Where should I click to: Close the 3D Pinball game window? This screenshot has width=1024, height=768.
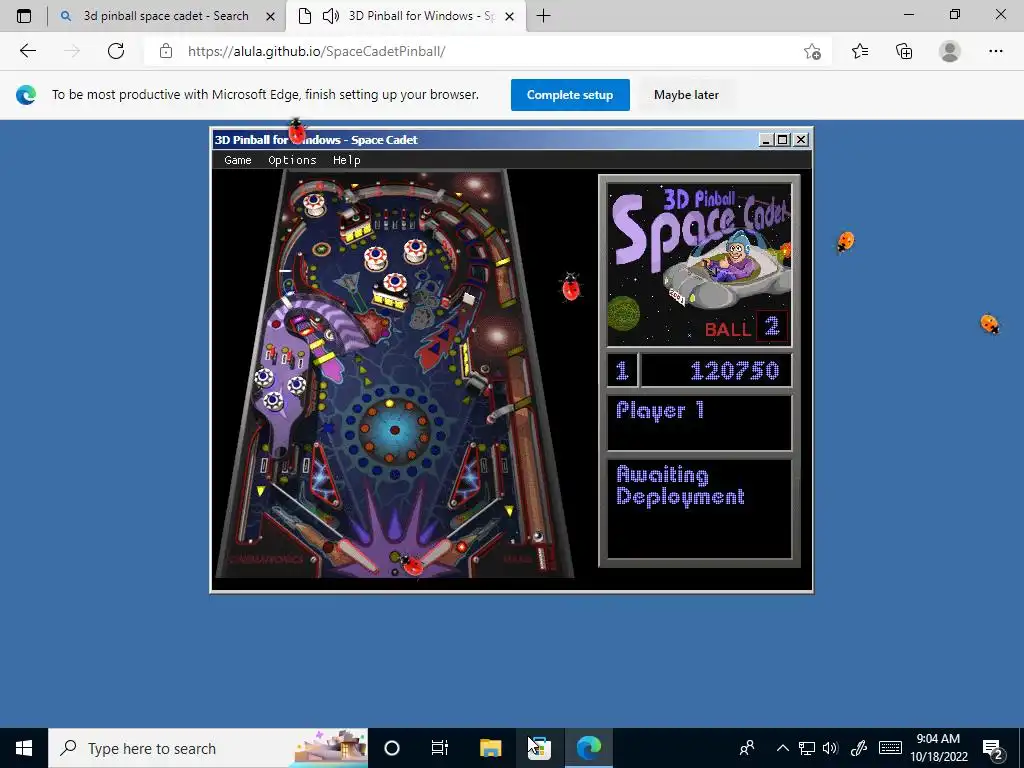801,140
